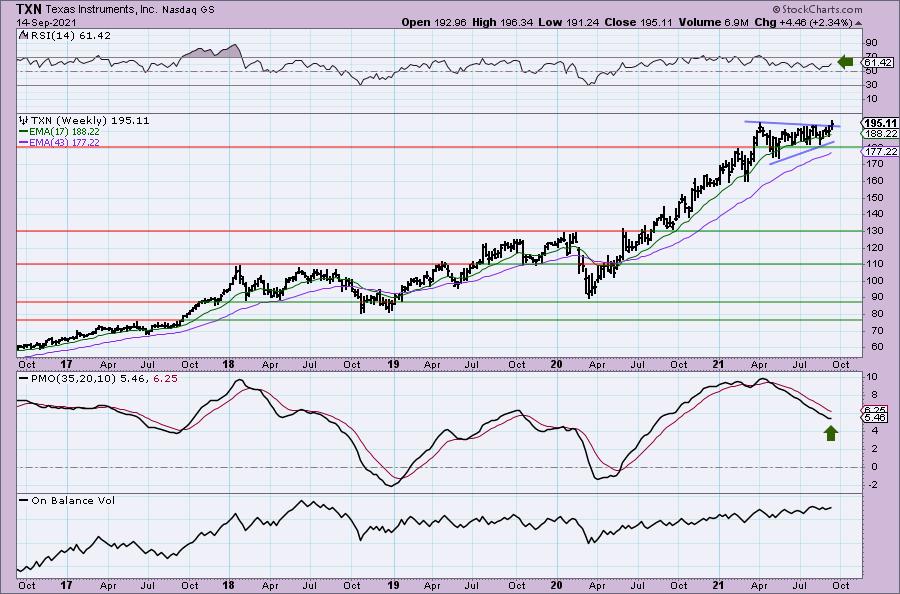Click the up triangle beside the change percentage
900x594 pixels.
click(859, 23)
